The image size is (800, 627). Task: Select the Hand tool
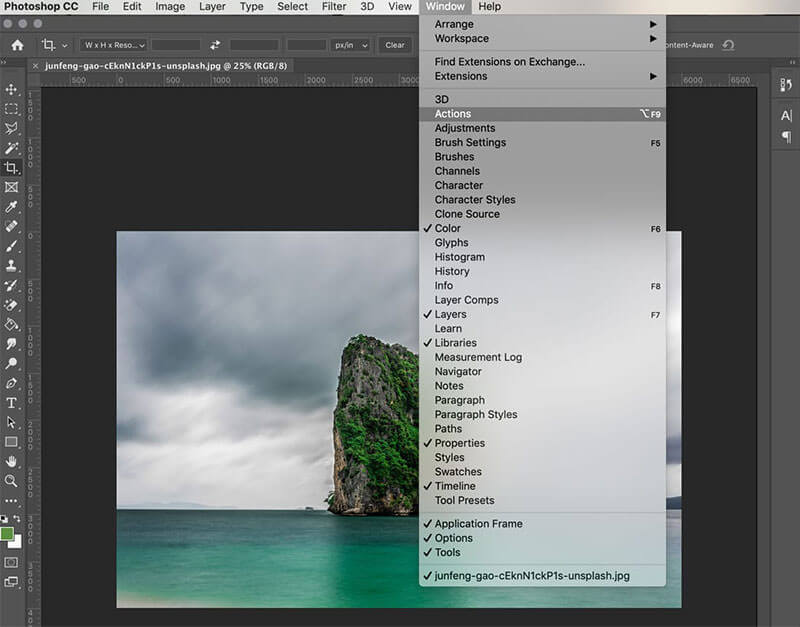12,461
